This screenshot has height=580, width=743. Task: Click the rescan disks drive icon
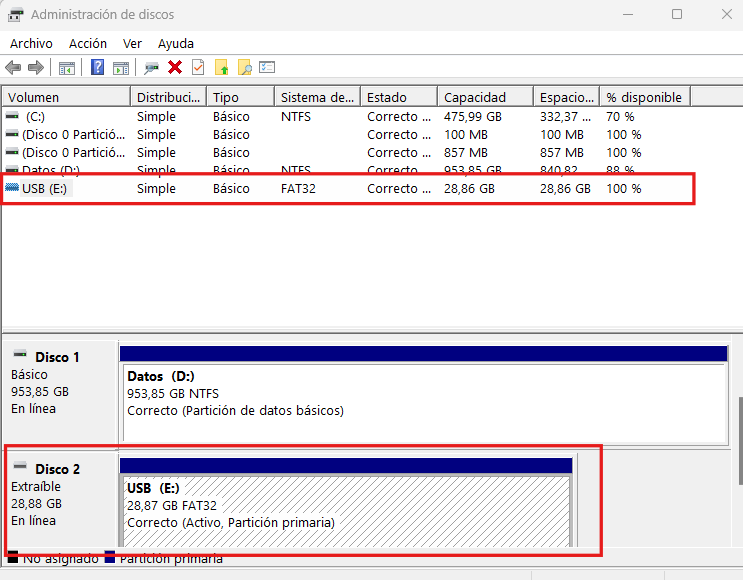tap(152, 68)
